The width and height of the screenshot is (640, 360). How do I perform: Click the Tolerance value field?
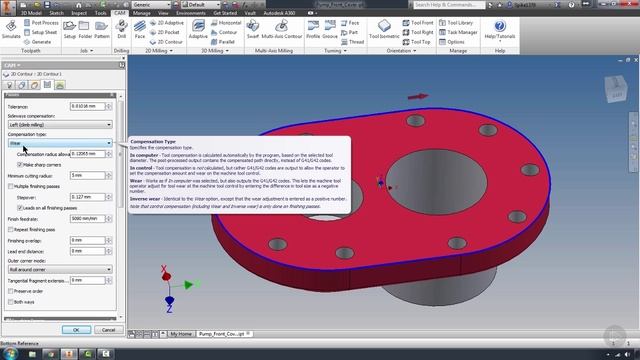87,107
